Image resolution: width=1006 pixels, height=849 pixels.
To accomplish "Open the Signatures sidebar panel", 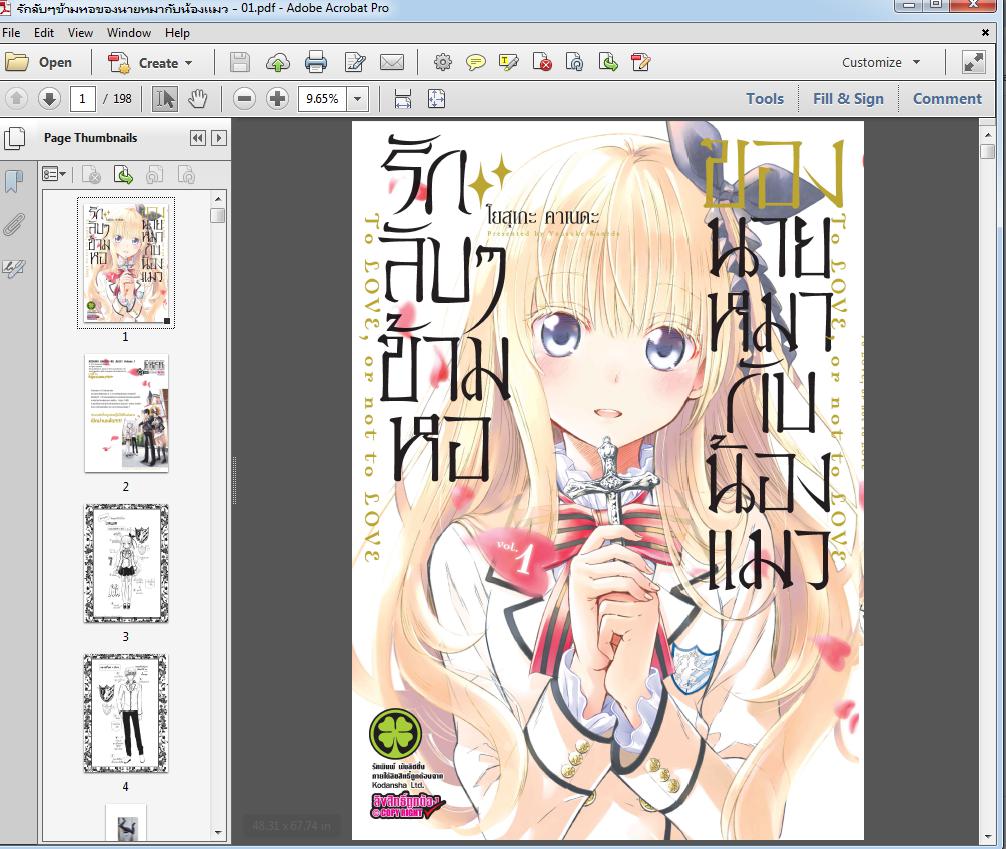I will [14, 268].
